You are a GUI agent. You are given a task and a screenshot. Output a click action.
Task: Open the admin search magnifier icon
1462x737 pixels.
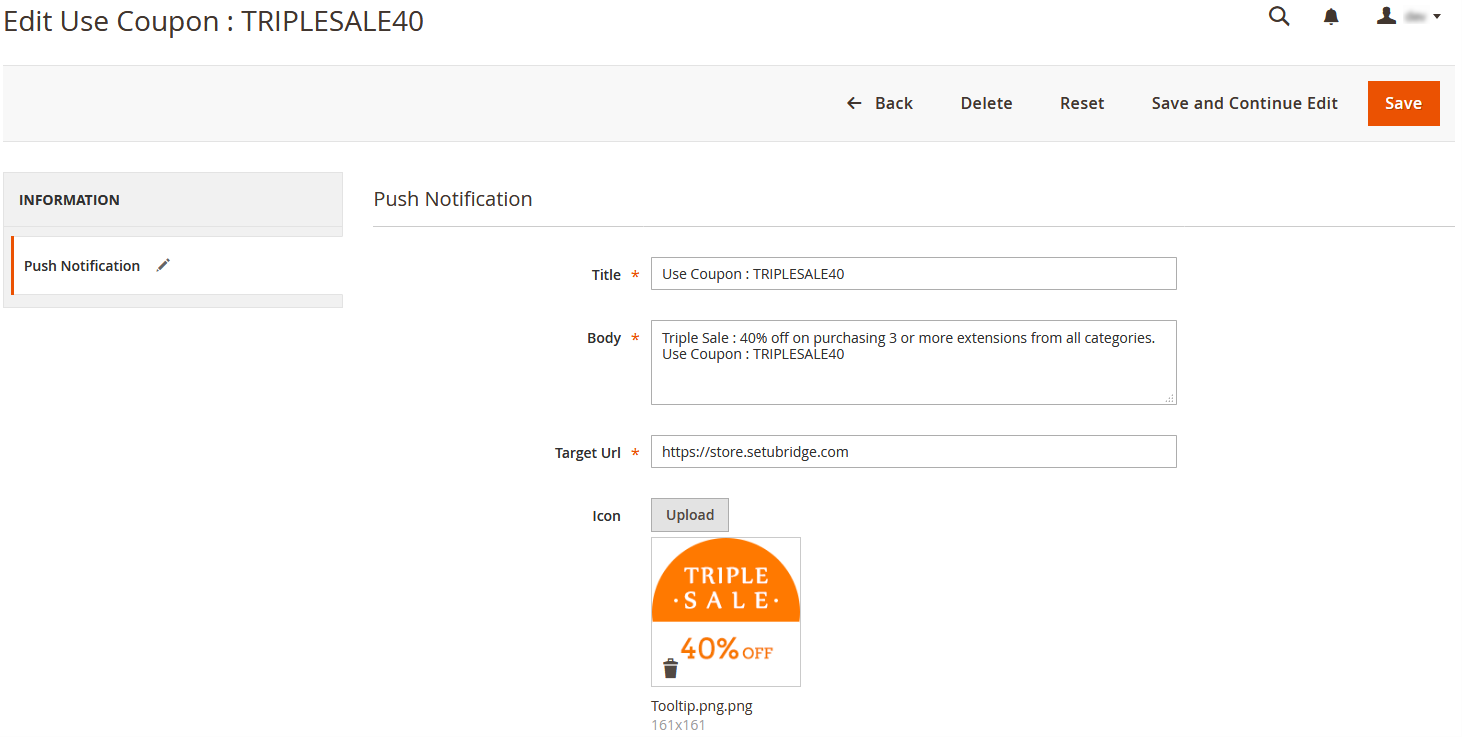point(1279,17)
